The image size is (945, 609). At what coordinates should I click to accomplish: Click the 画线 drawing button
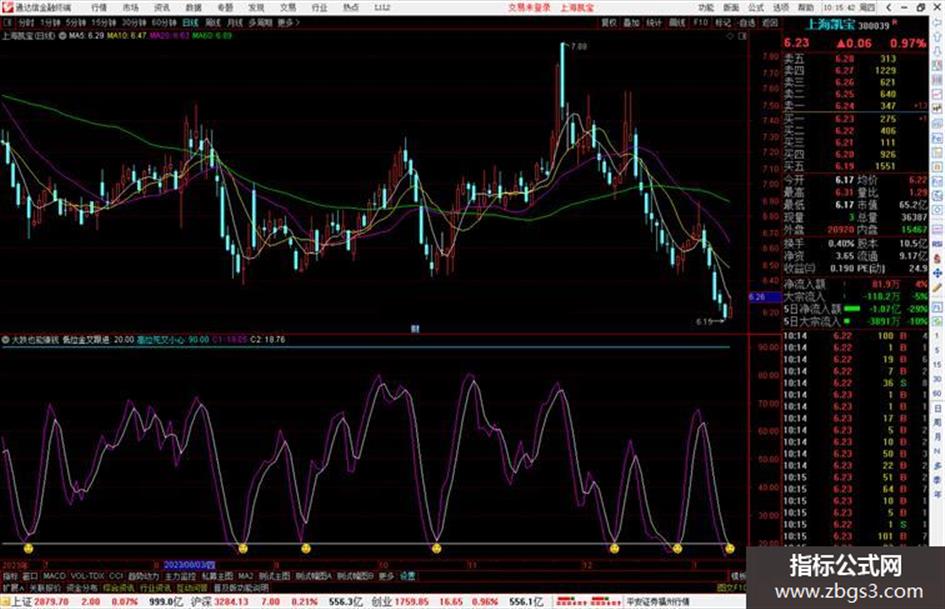point(677,22)
